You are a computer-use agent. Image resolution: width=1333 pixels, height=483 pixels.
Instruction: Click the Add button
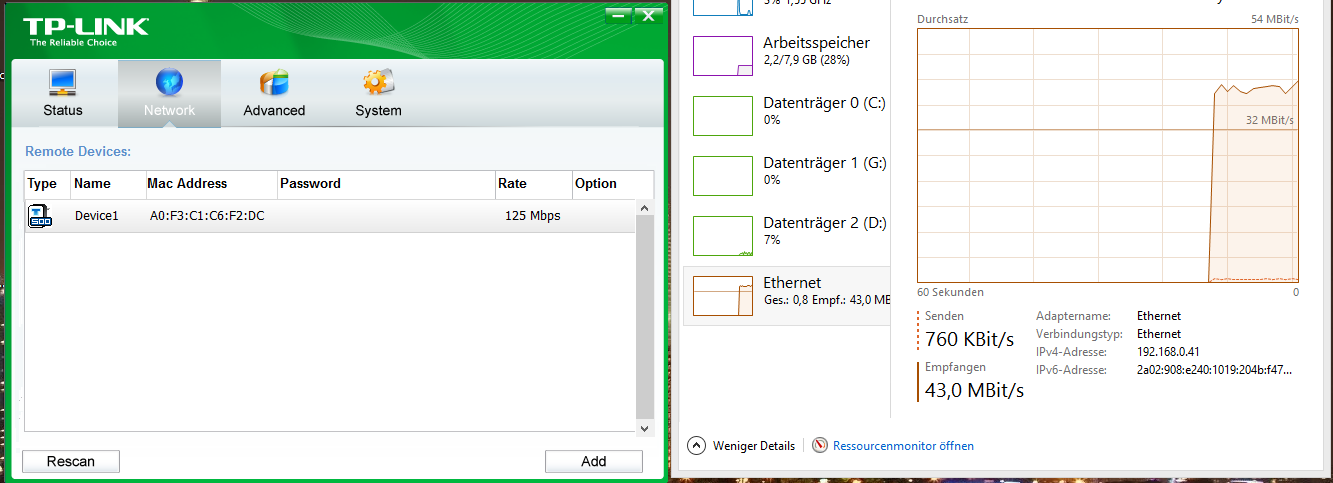594,461
